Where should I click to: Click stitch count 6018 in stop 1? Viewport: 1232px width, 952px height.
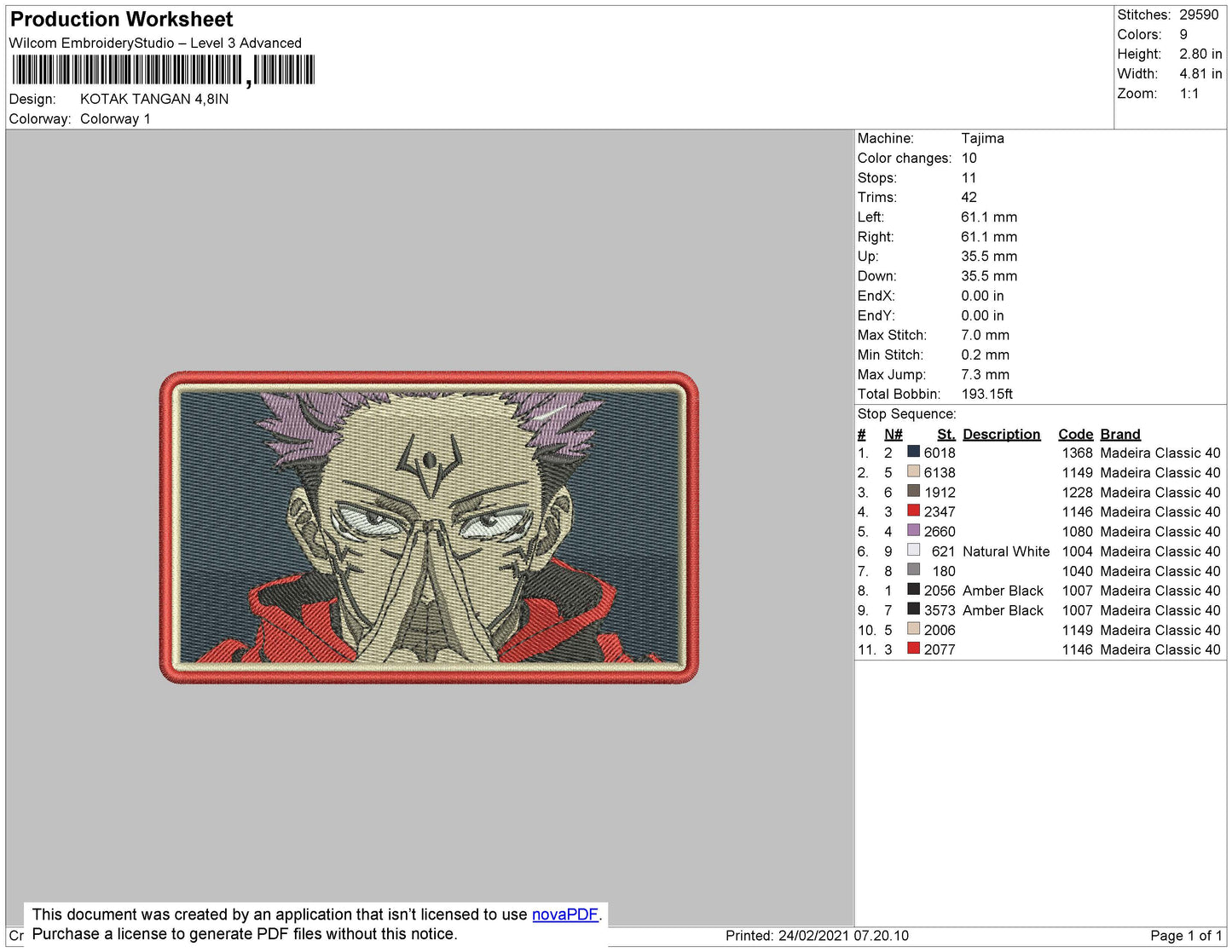coord(940,453)
